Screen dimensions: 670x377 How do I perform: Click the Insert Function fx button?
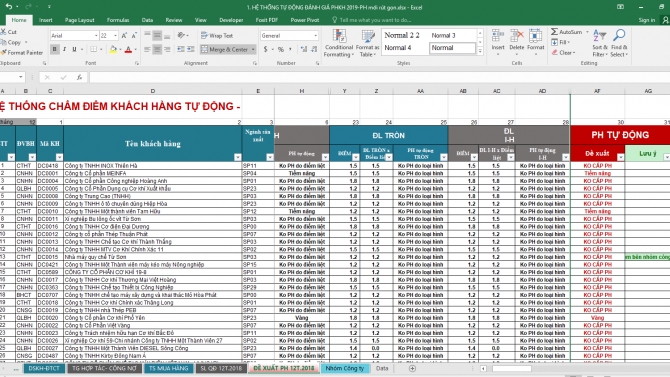(79, 77)
